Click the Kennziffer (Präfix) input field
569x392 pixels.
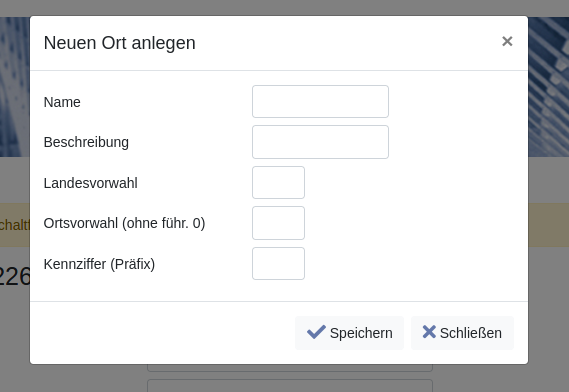[278, 264]
